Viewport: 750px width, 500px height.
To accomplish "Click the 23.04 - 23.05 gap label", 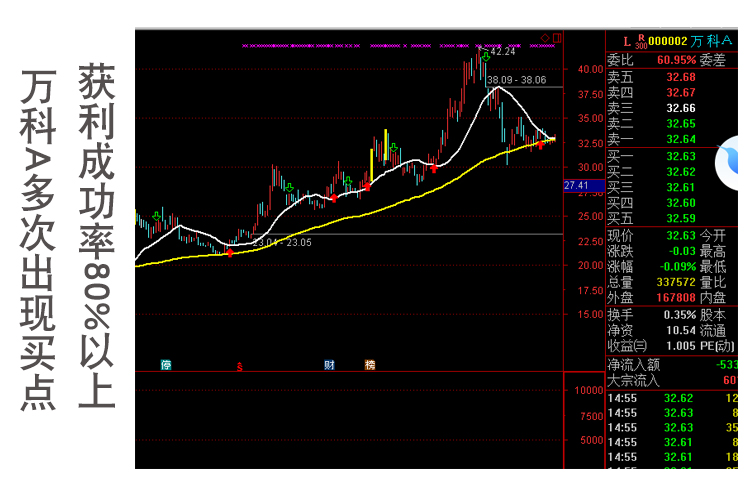I will tap(282, 243).
